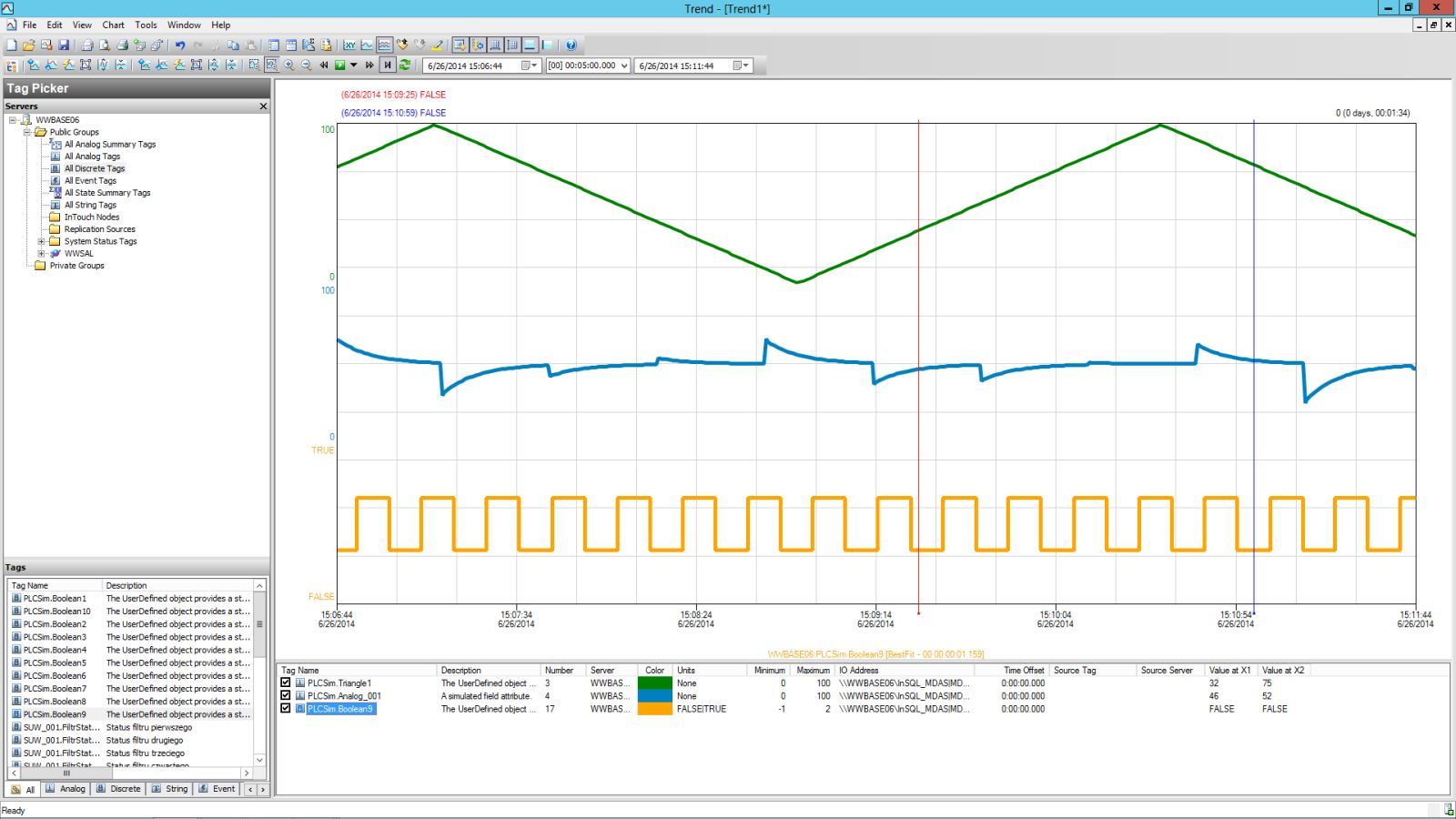Uncheck the PLCSim.Triangle1 tag checkbox
Image resolution: width=1456 pixels, height=819 pixels.
point(286,682)
